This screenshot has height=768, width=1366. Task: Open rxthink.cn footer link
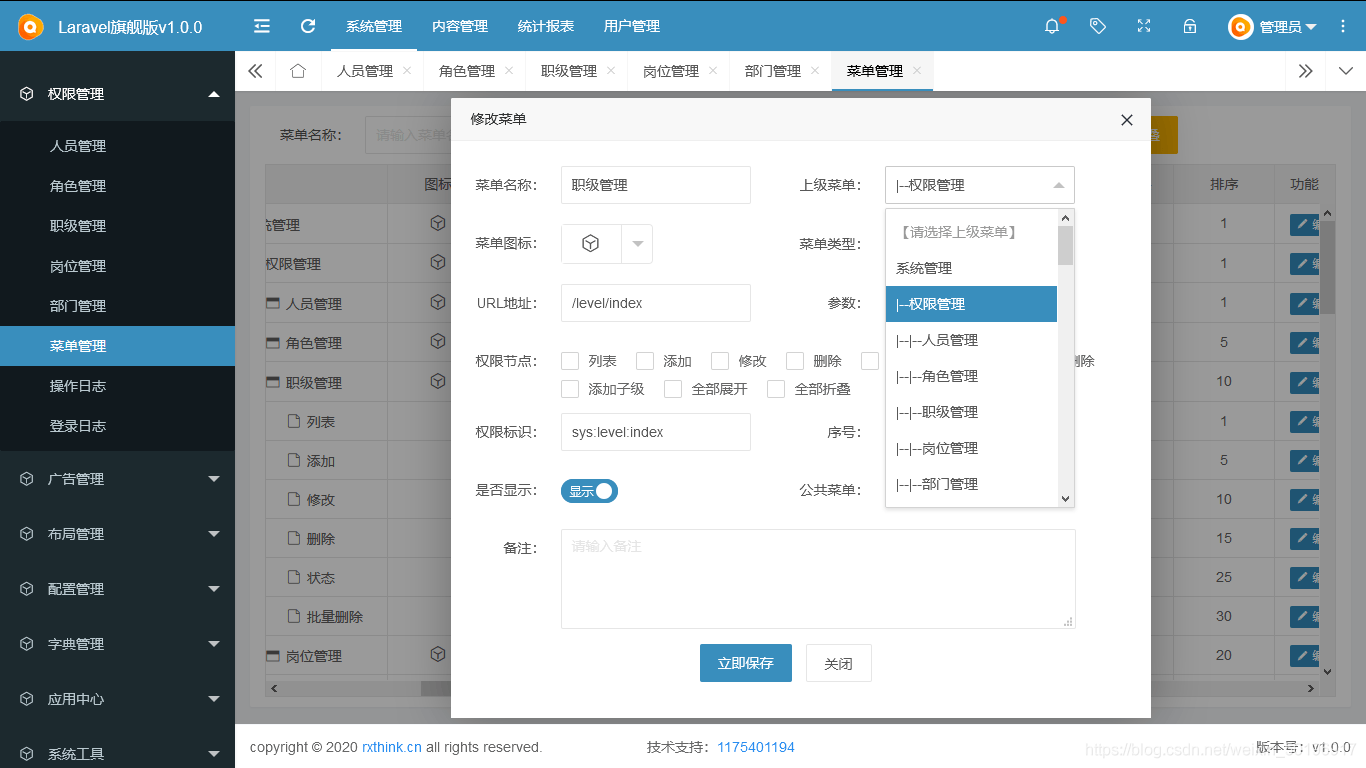tap(391, 747)
